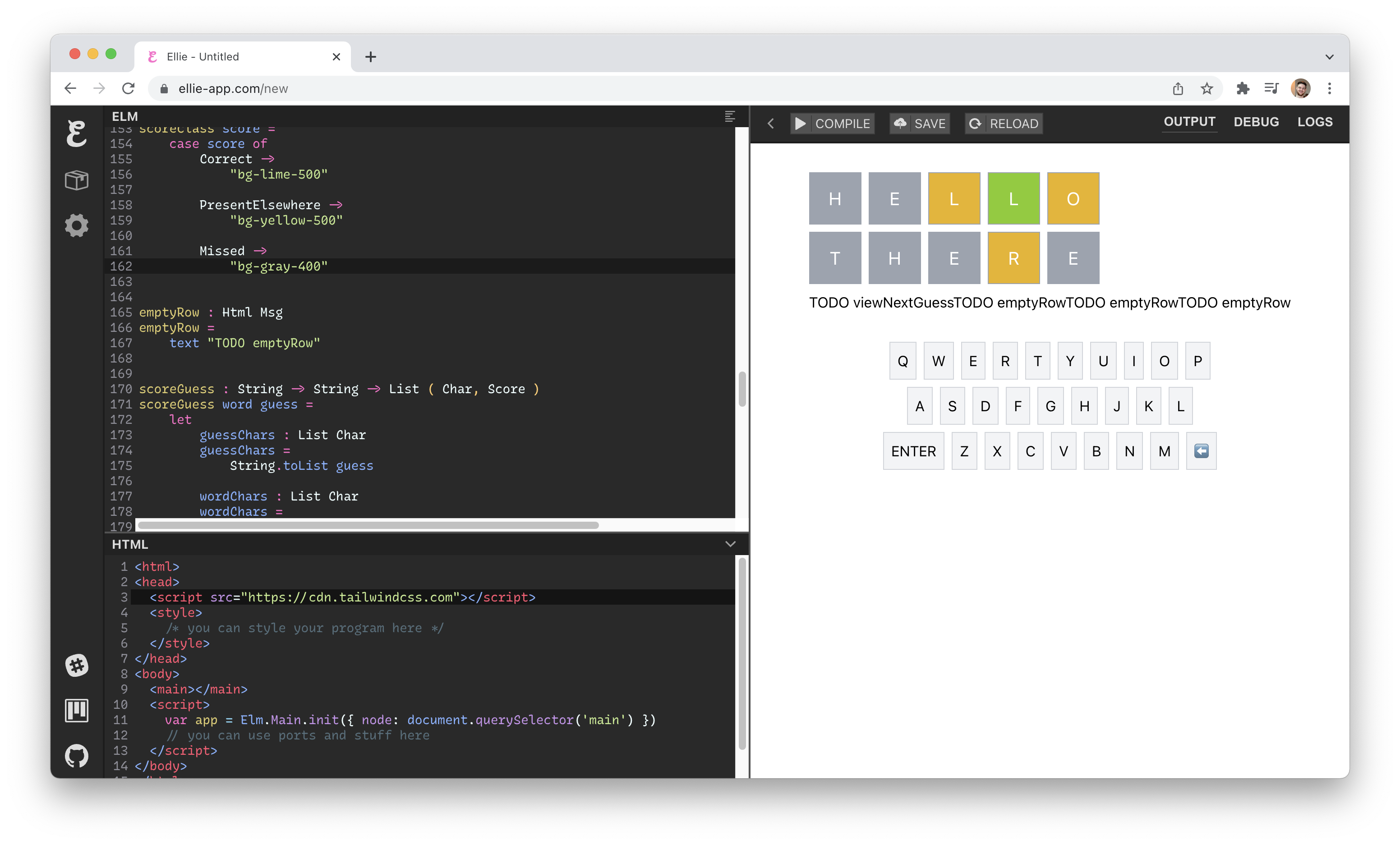Open the Chrome profile avatar

coord(1301,88)
